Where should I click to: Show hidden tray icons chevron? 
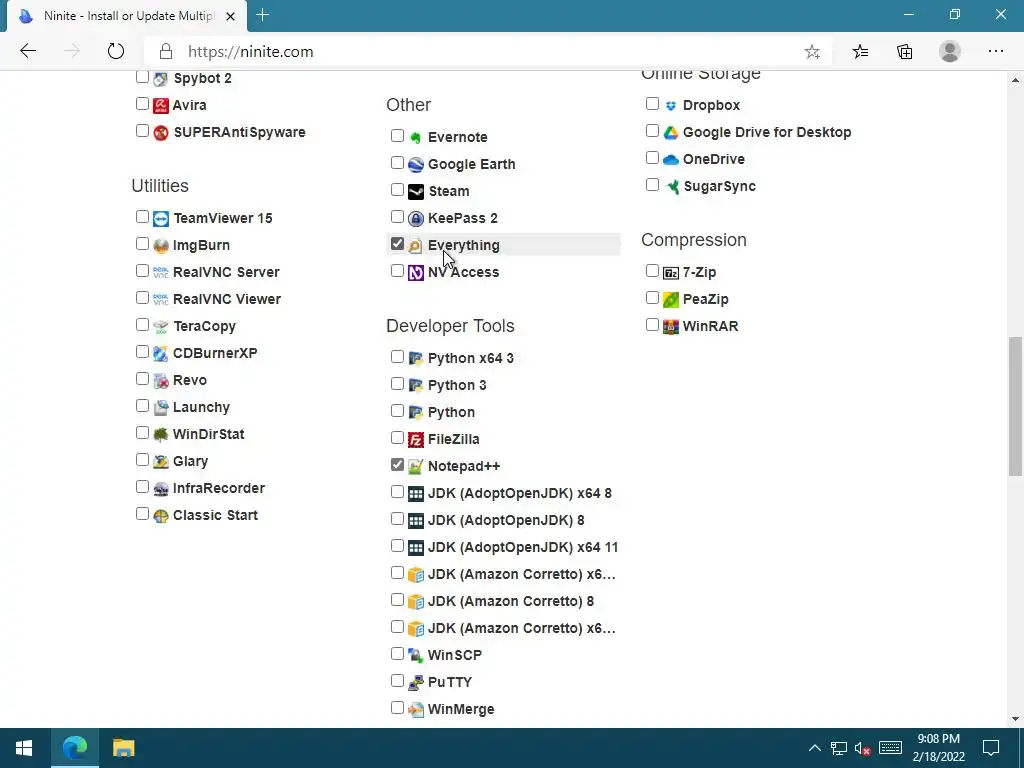(814, 748)
